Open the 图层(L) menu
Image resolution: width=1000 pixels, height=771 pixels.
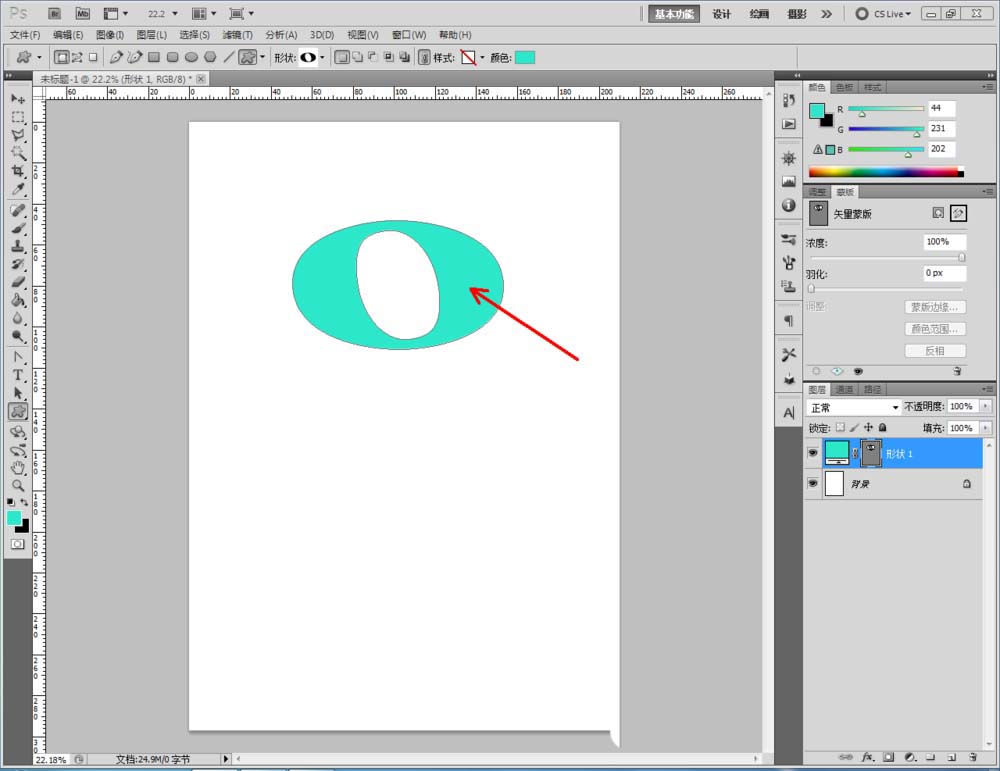pyautogui.click(x=152, y=34)
